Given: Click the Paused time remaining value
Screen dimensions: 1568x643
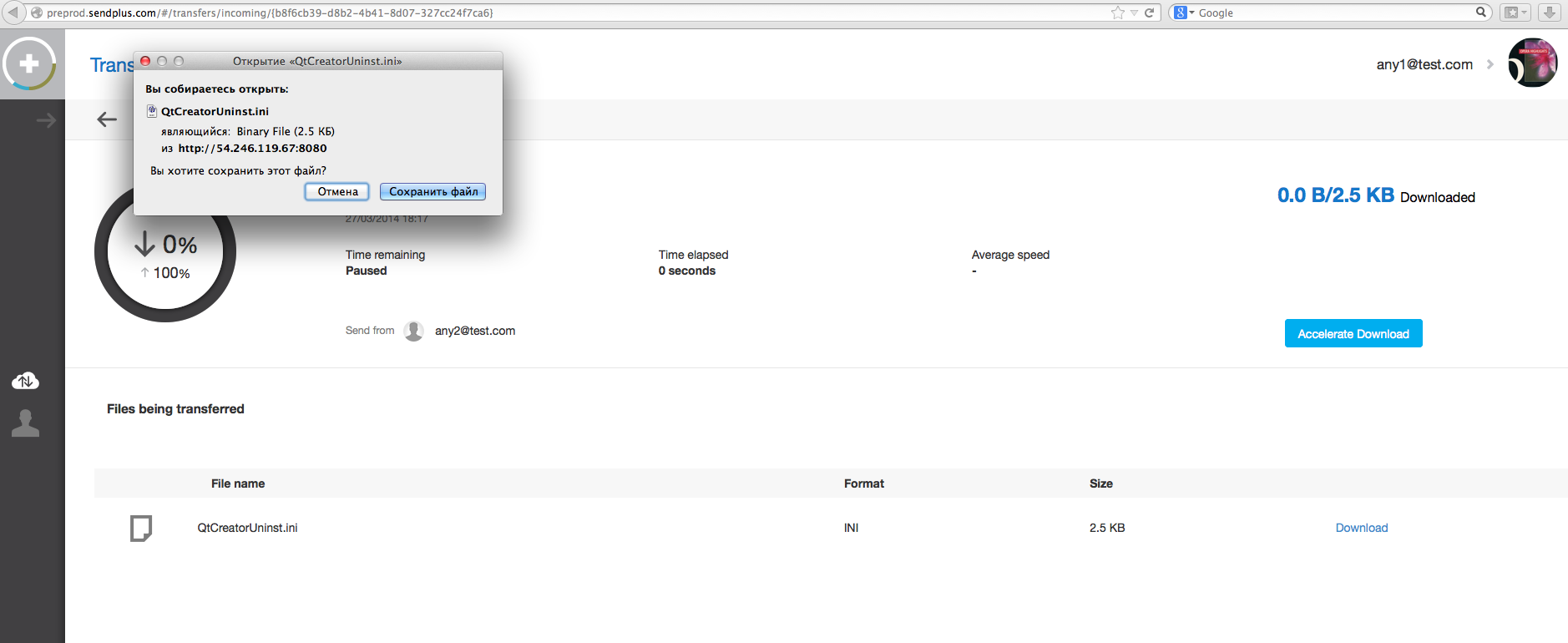Looking at the screenshot, I should tap(367, 271).
